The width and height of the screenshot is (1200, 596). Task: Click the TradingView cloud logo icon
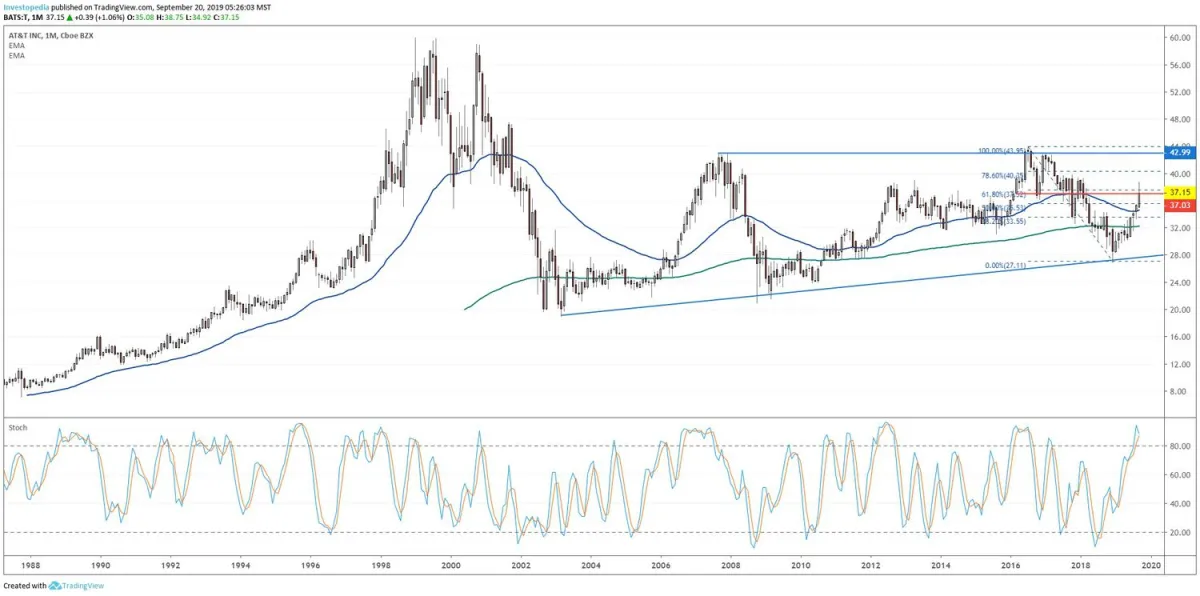[56, 586]
